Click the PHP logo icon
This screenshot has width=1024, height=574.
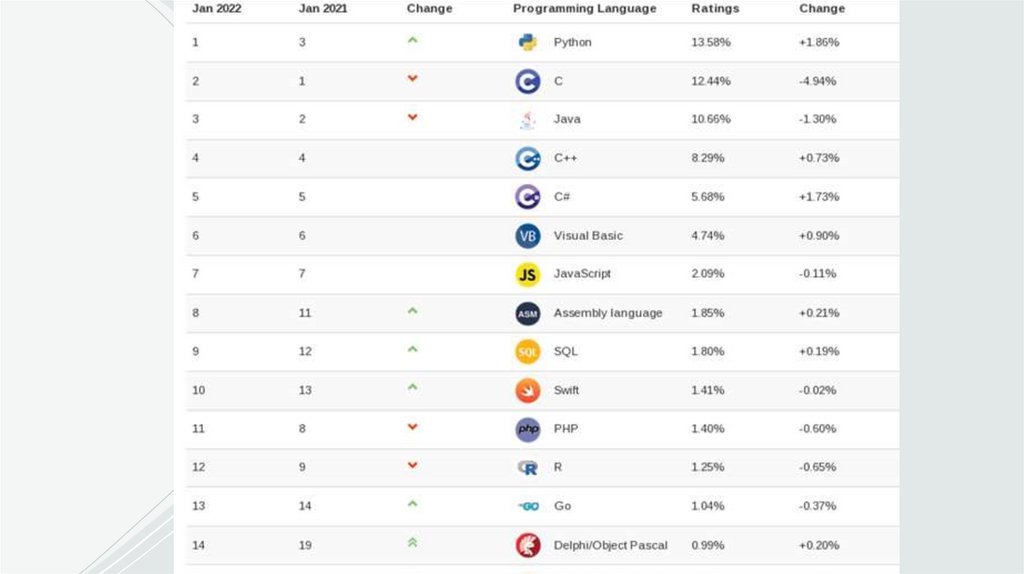coord(527,429)
